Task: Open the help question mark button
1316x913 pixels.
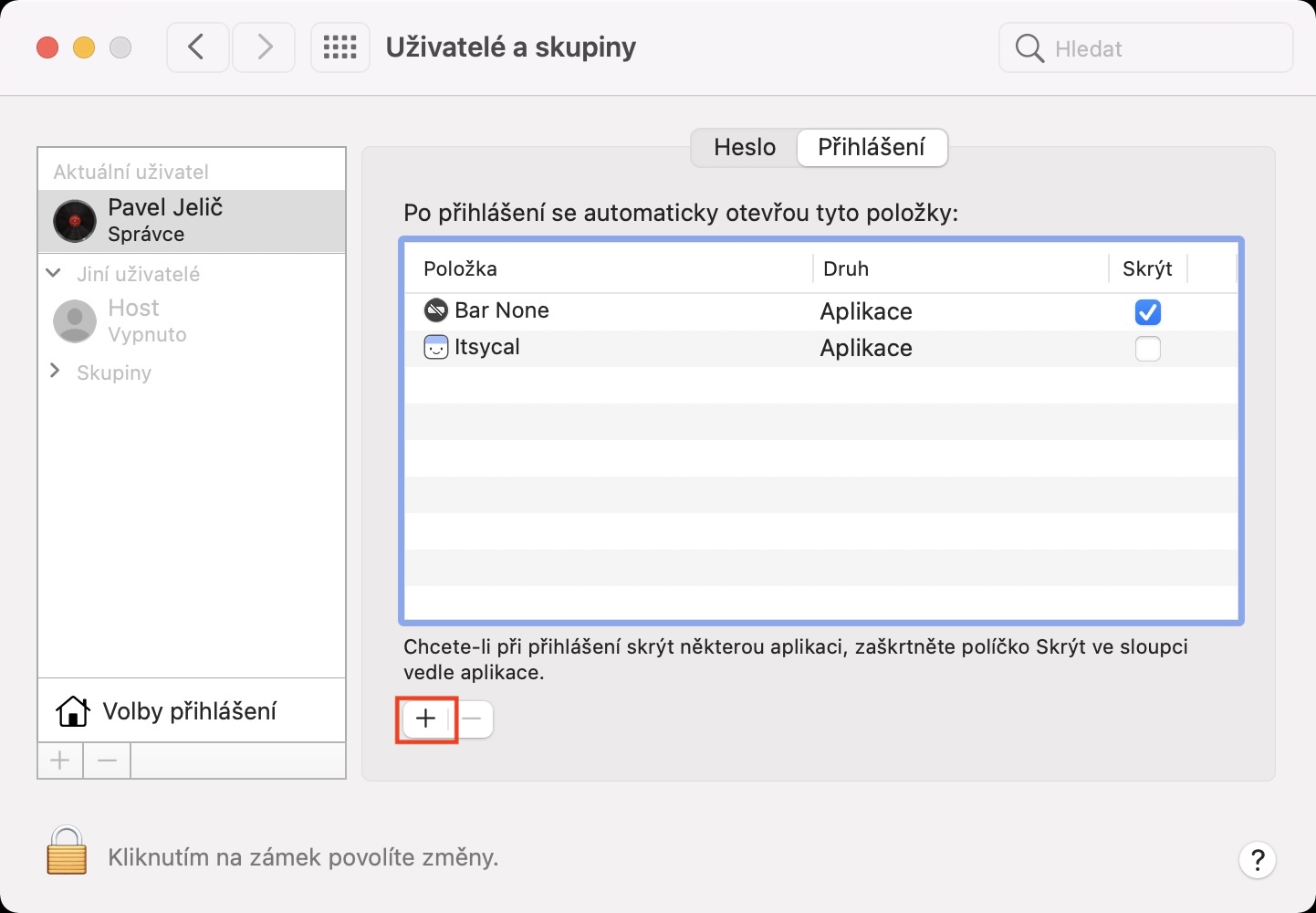Action: click(x=1257, y=859)
